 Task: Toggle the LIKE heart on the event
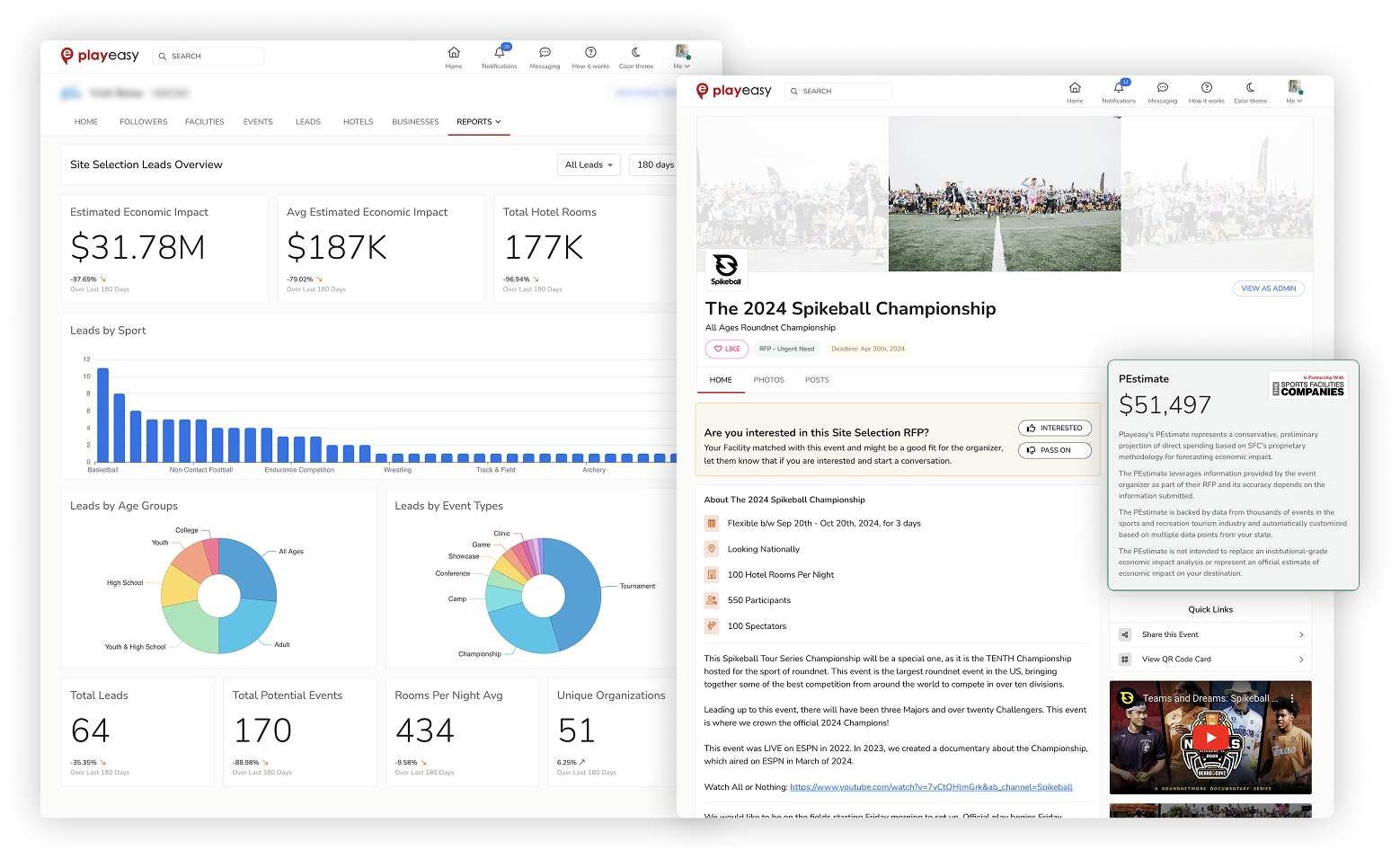[727, 349]
